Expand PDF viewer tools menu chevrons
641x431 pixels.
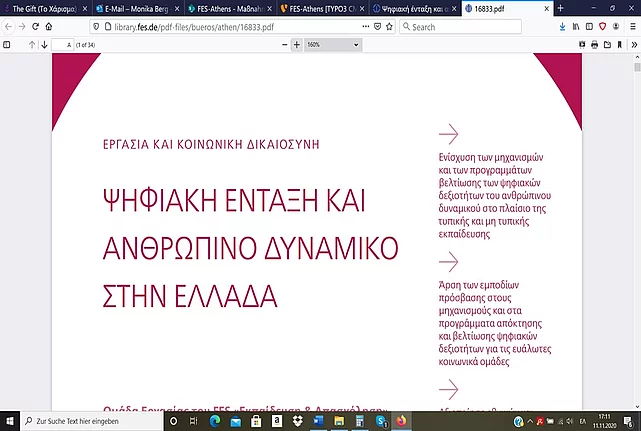[634, 45]
